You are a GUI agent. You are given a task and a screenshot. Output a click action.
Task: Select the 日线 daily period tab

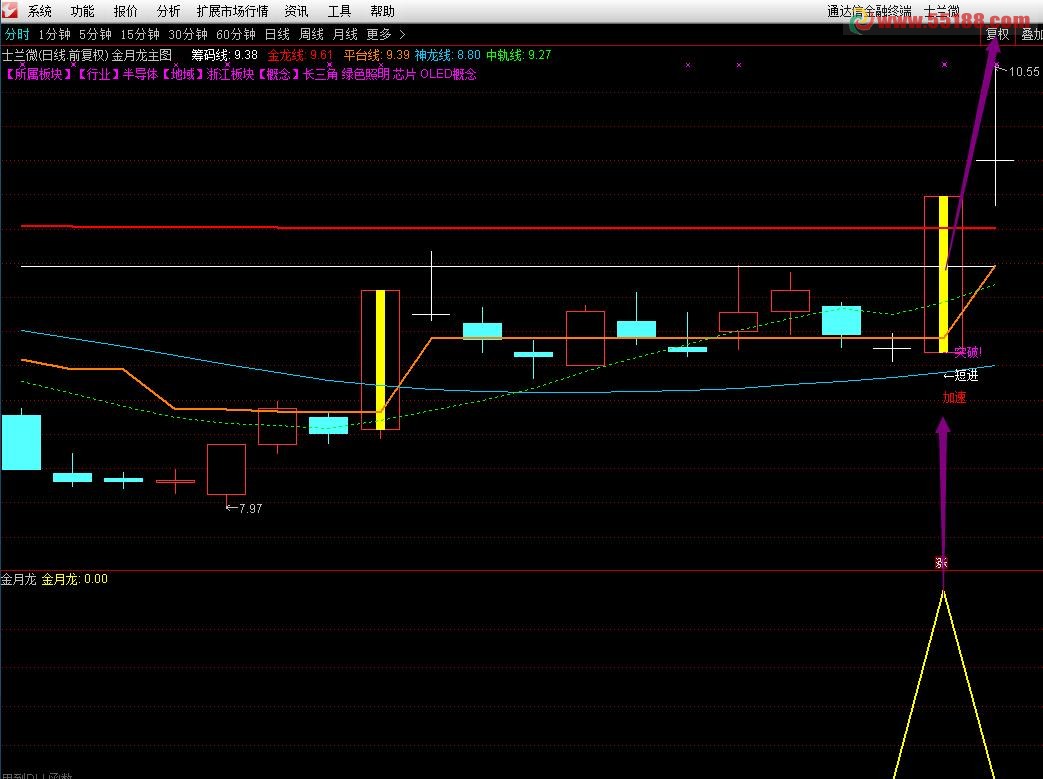coord(276,34)
